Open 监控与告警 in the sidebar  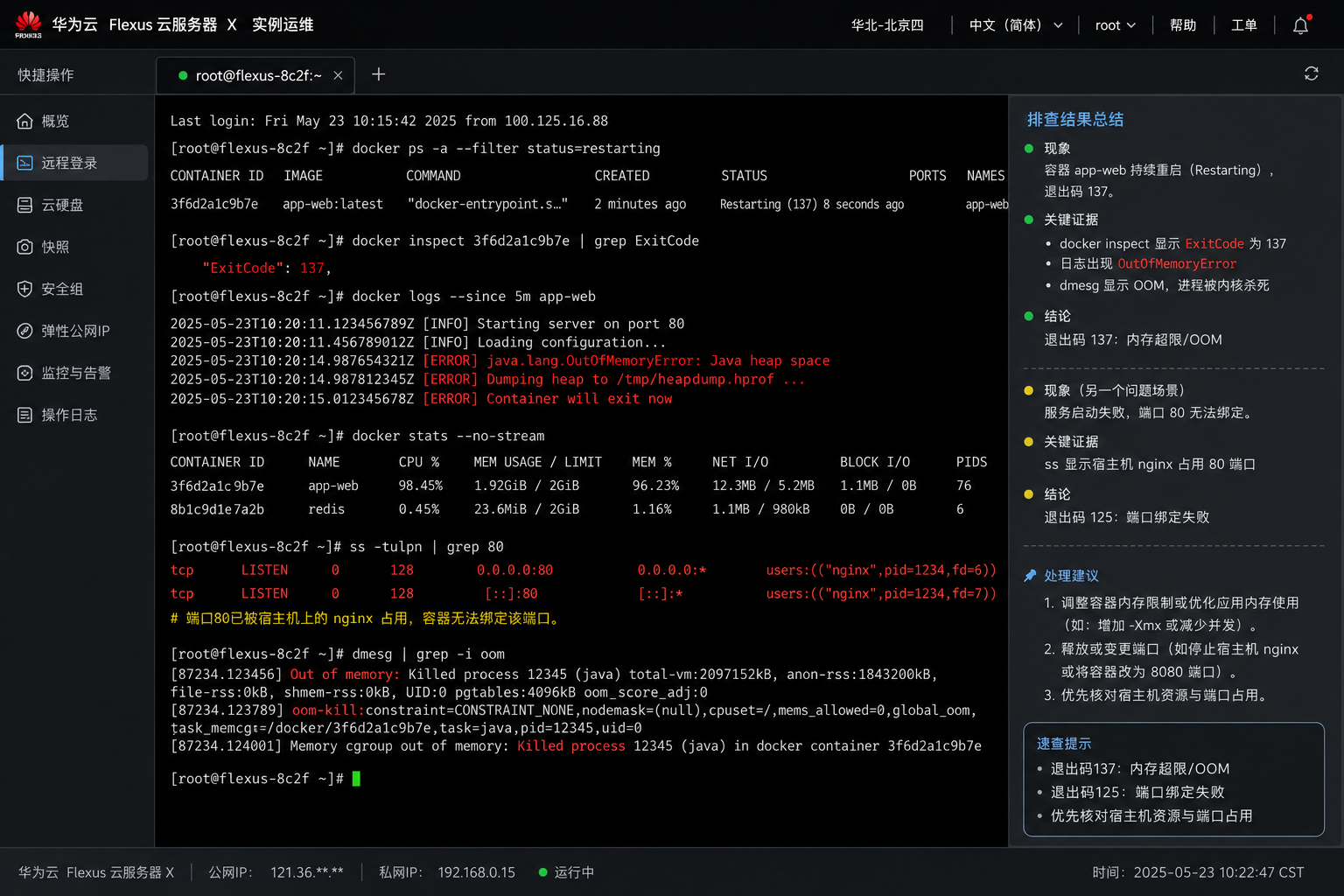tap(74, 373)
